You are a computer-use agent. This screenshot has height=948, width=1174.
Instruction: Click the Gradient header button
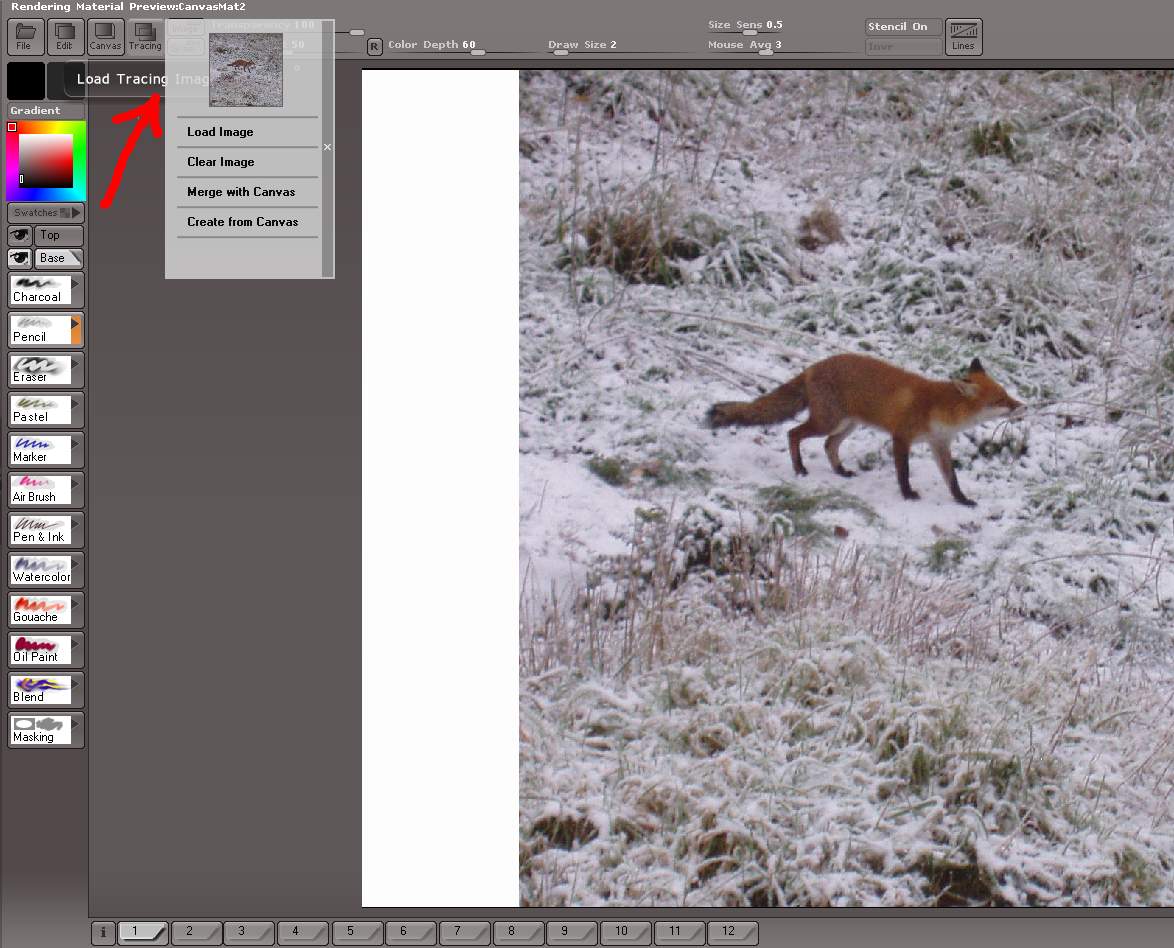click(x=46, y=111)
